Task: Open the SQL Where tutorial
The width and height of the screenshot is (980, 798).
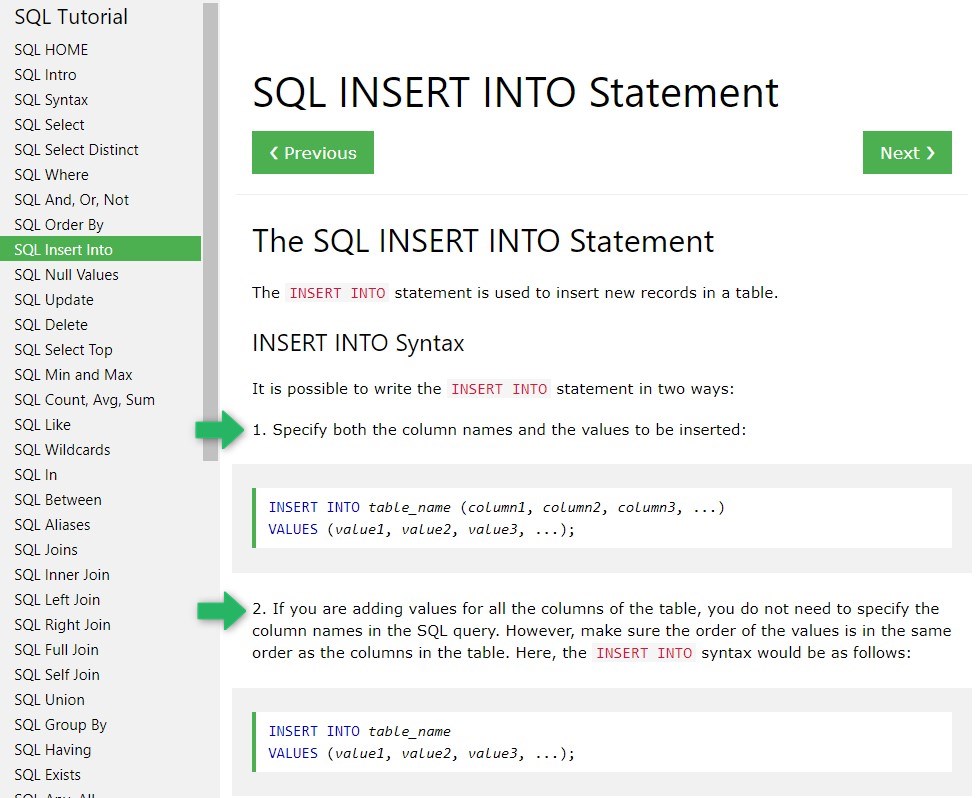Action: pos(51,174)
